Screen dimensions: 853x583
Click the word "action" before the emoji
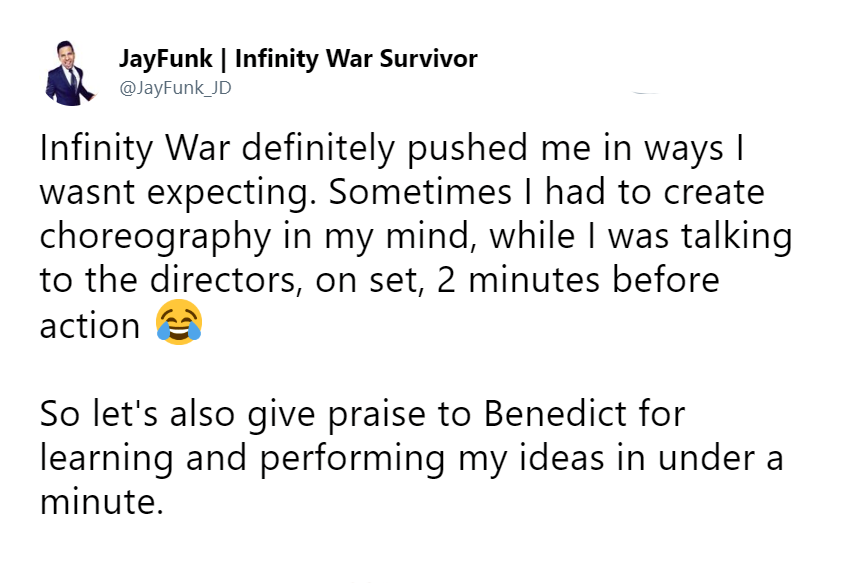coord(90,325)
